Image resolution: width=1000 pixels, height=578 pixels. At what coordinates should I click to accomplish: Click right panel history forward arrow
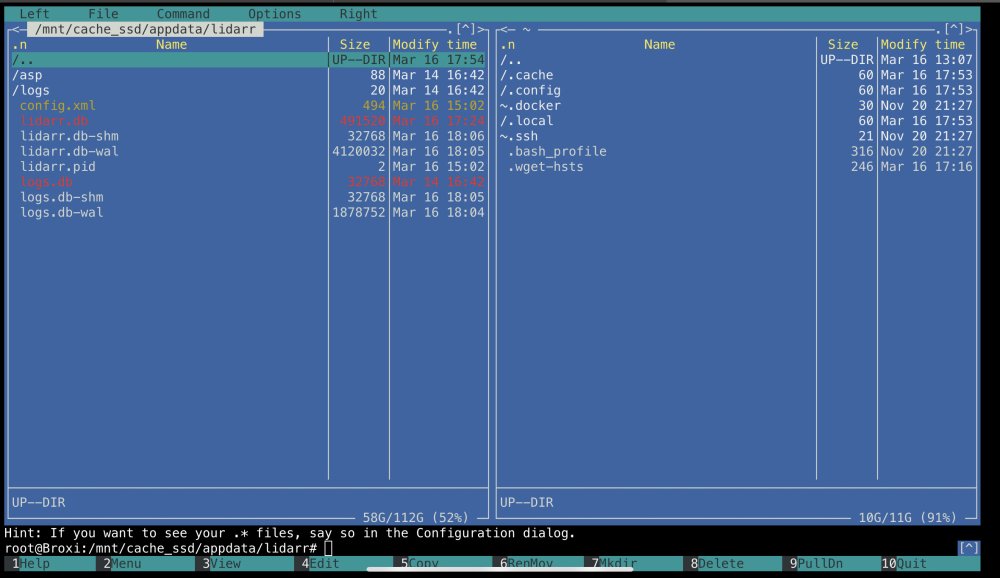pos(970,29)
